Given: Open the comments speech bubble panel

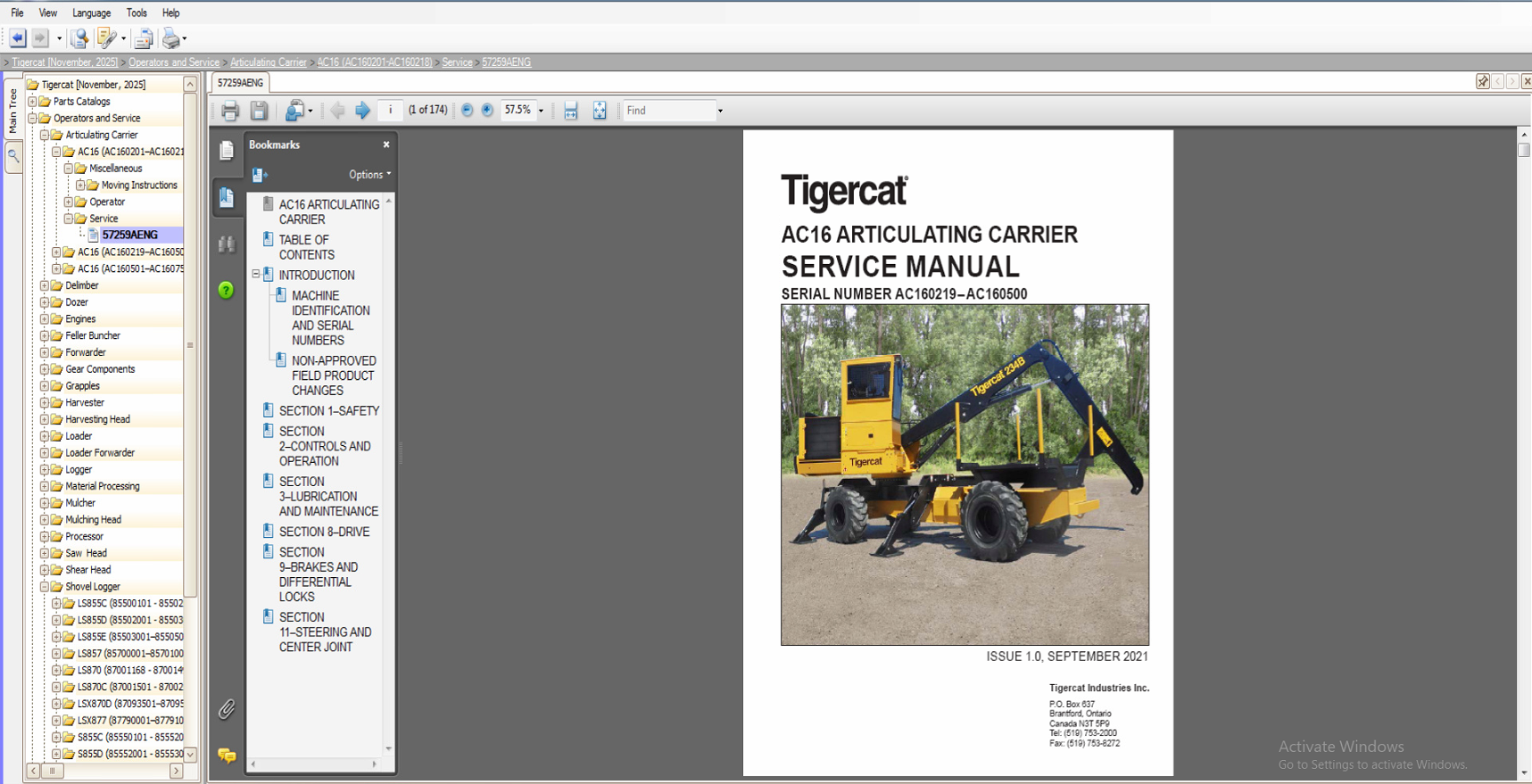Looking at the screenshot, I should click(x=227, y=755).
